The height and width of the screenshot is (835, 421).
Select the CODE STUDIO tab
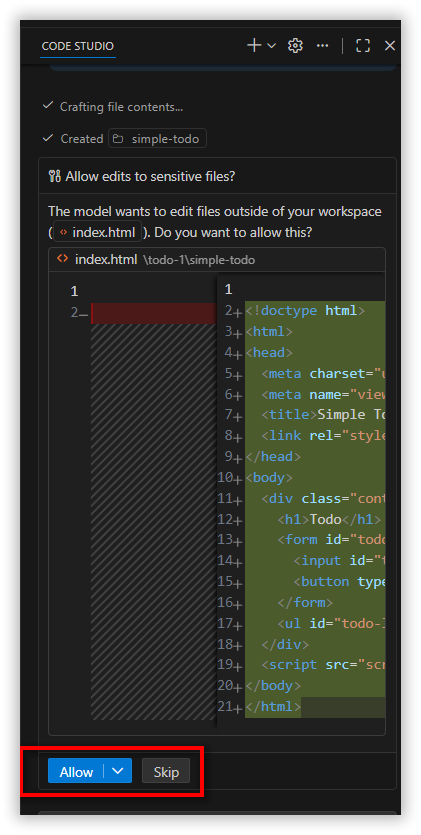[78, 46]
